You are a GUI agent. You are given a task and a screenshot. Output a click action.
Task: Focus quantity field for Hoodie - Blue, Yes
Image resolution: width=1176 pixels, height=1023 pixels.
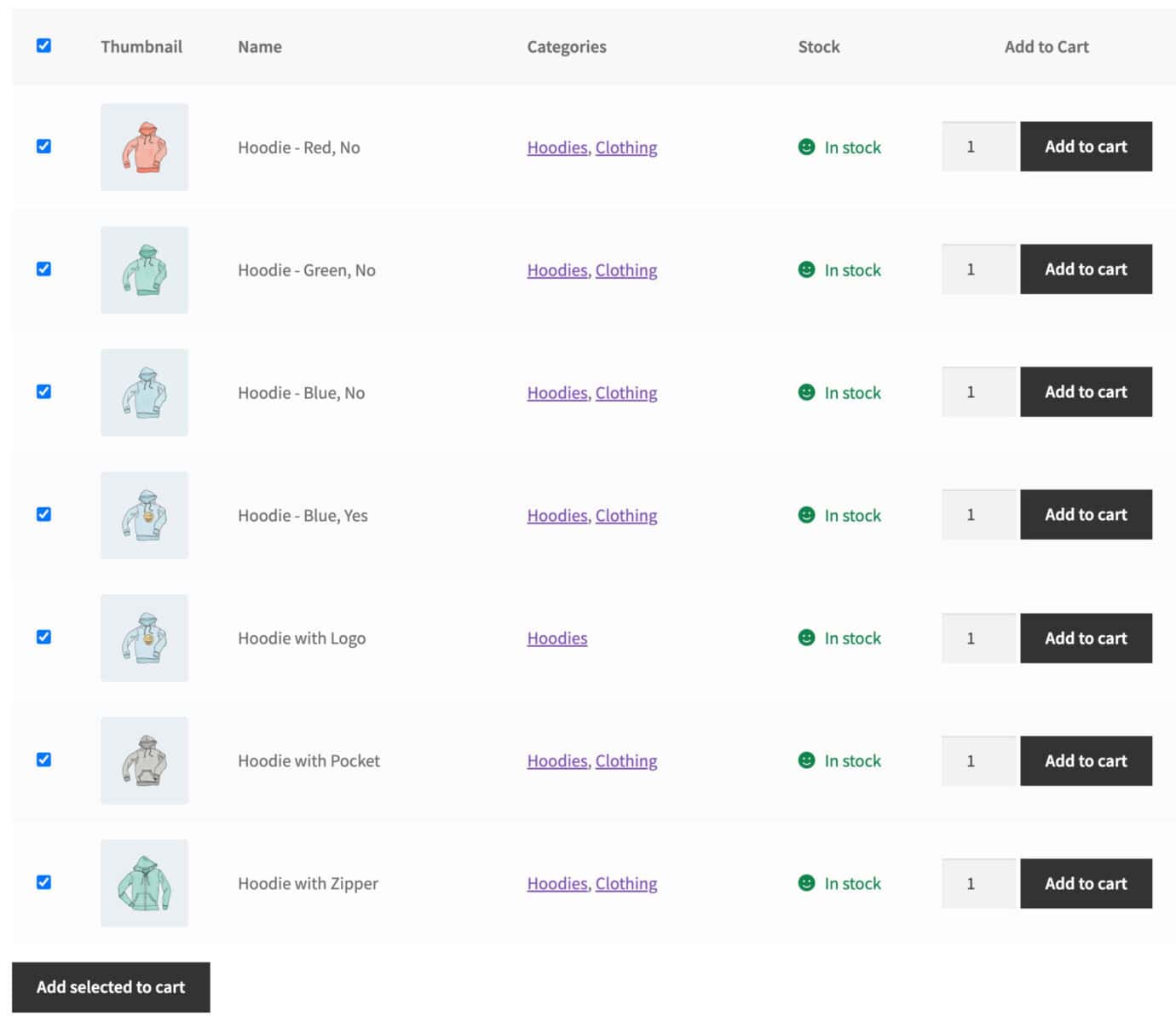point(980,515)
